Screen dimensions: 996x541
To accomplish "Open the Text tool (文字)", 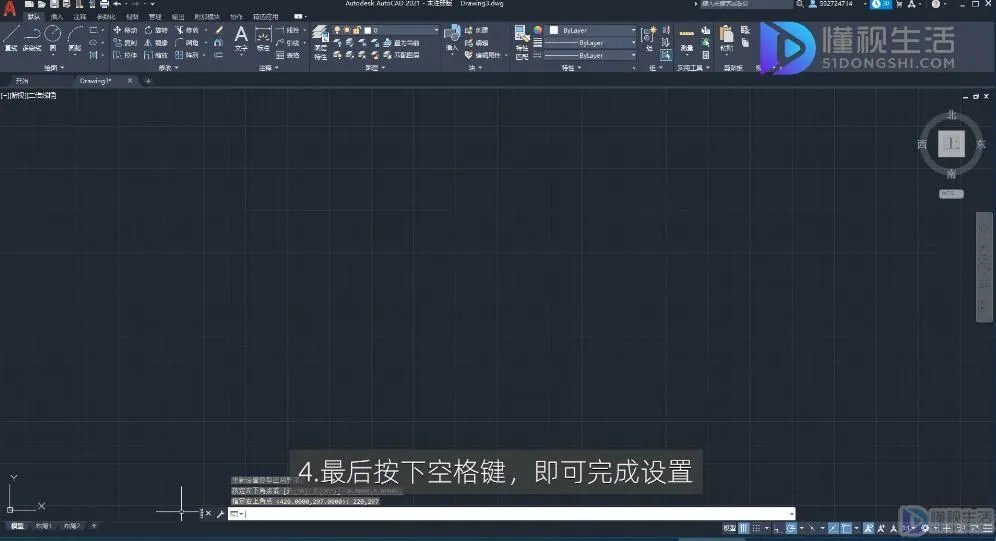I will 241,38.
